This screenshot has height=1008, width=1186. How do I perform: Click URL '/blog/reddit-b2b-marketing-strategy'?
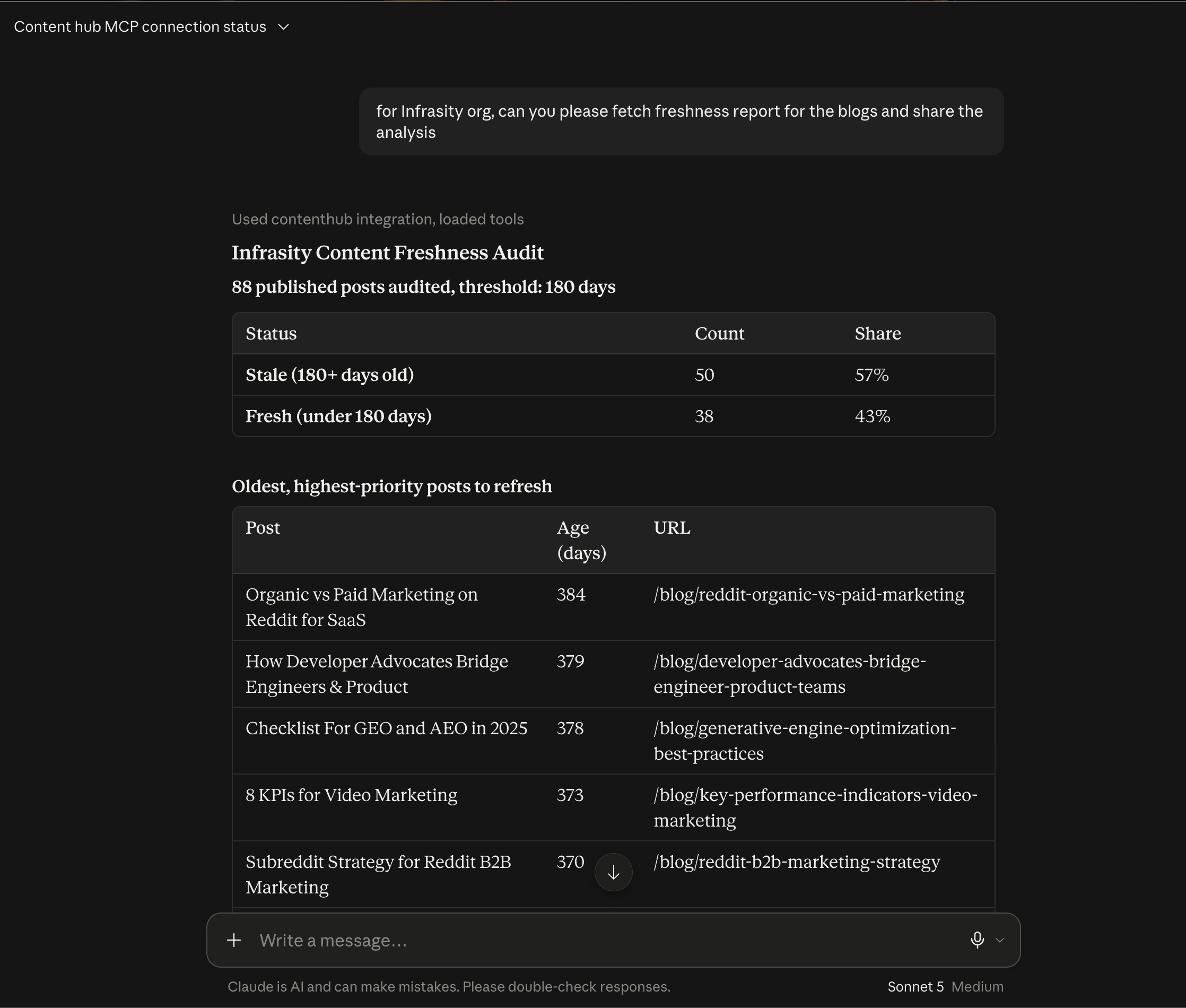797,862
